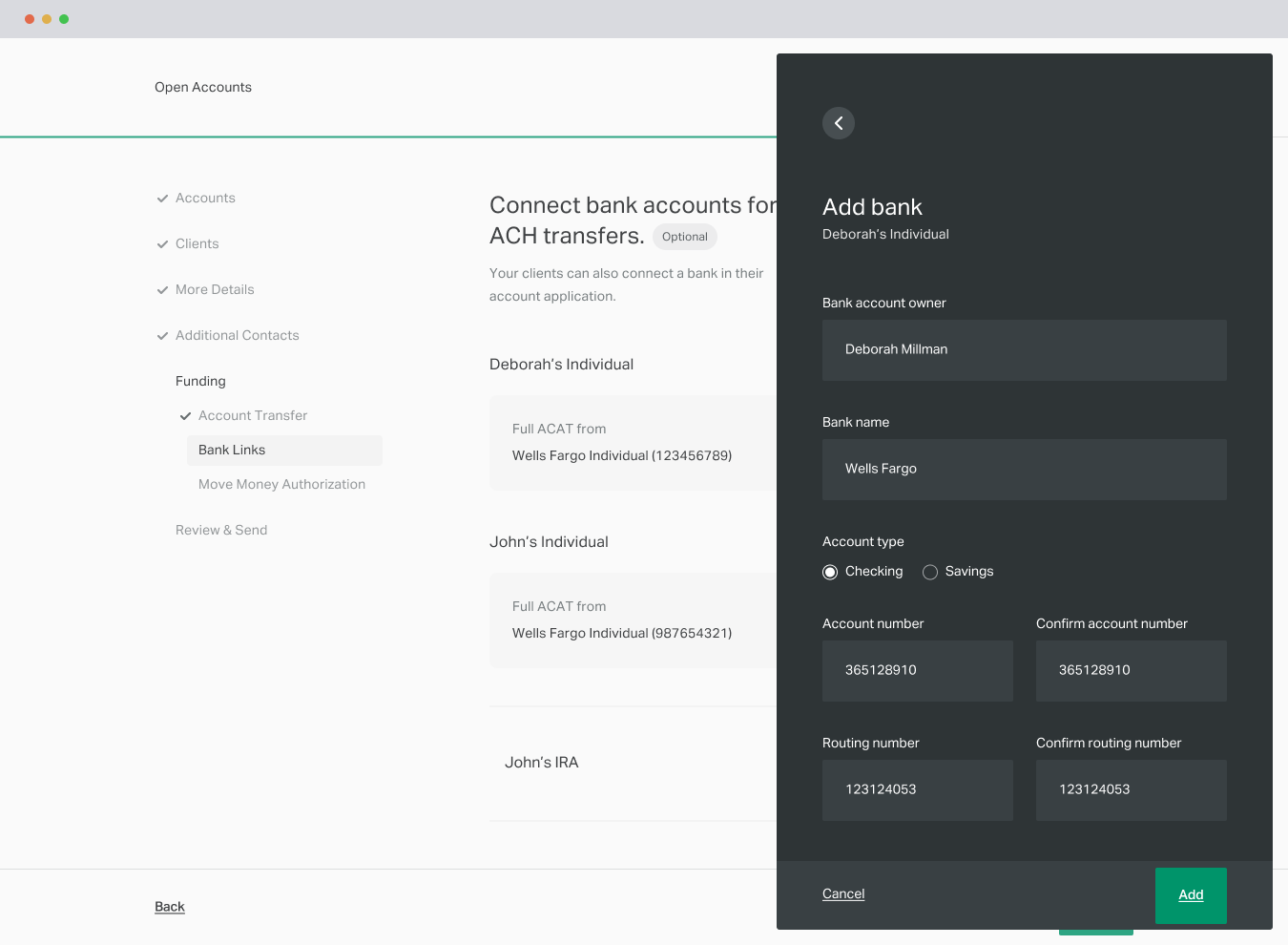Click the Confirm routing number field
1288x945 pixels.
(x=1132, y=790)
